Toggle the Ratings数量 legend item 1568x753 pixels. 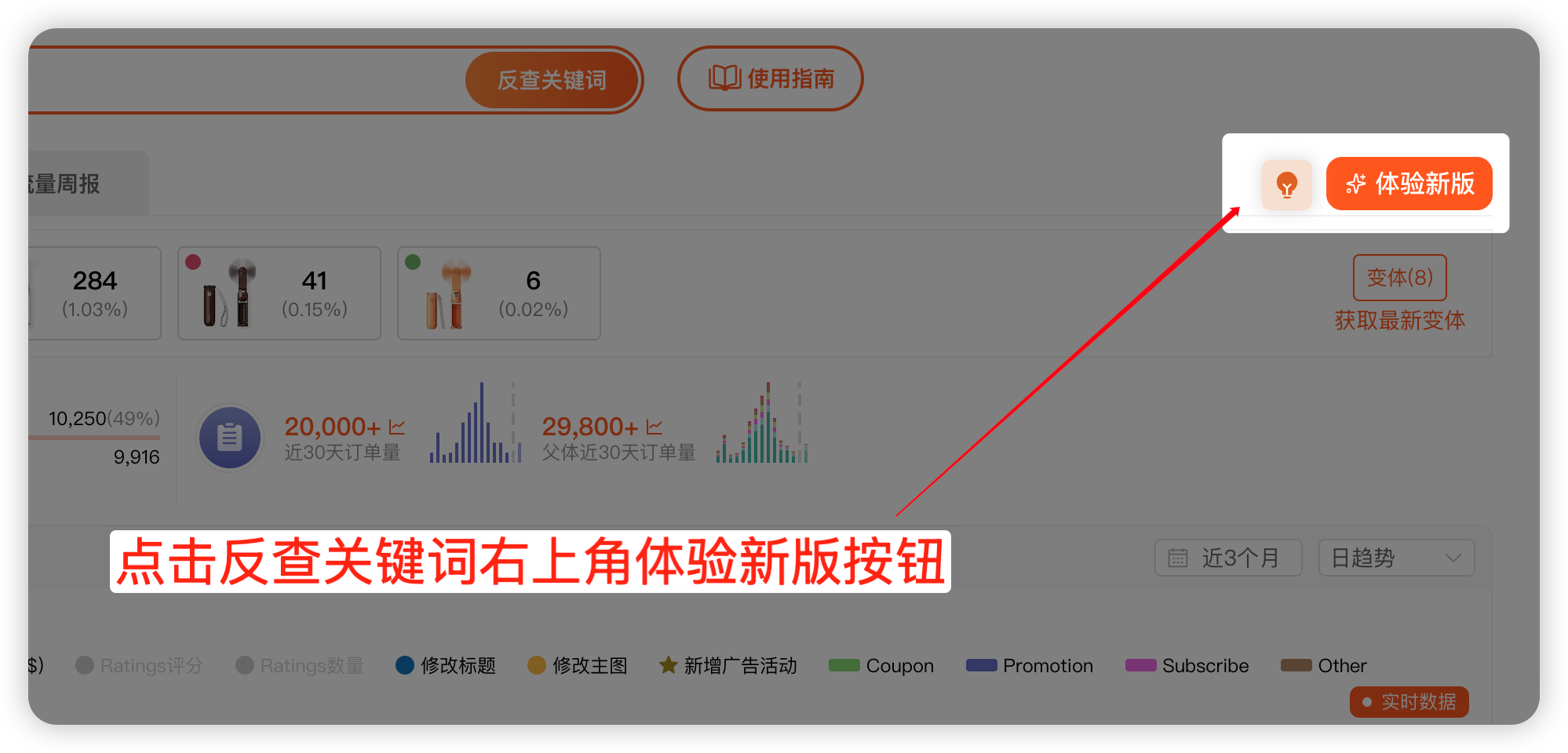click(300, 666)
